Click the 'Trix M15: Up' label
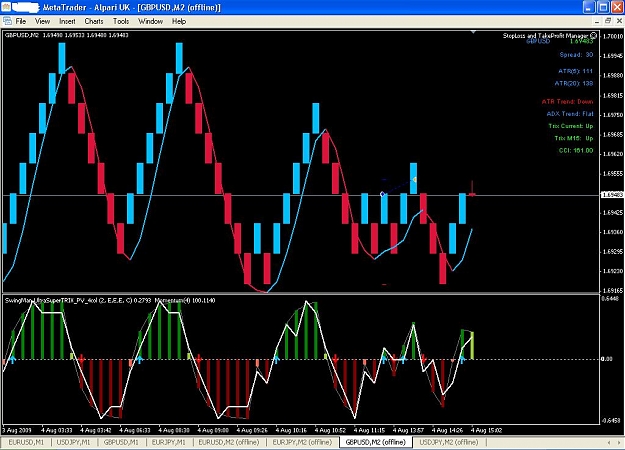This screenshot has height=450, width=625. (574, 138)
